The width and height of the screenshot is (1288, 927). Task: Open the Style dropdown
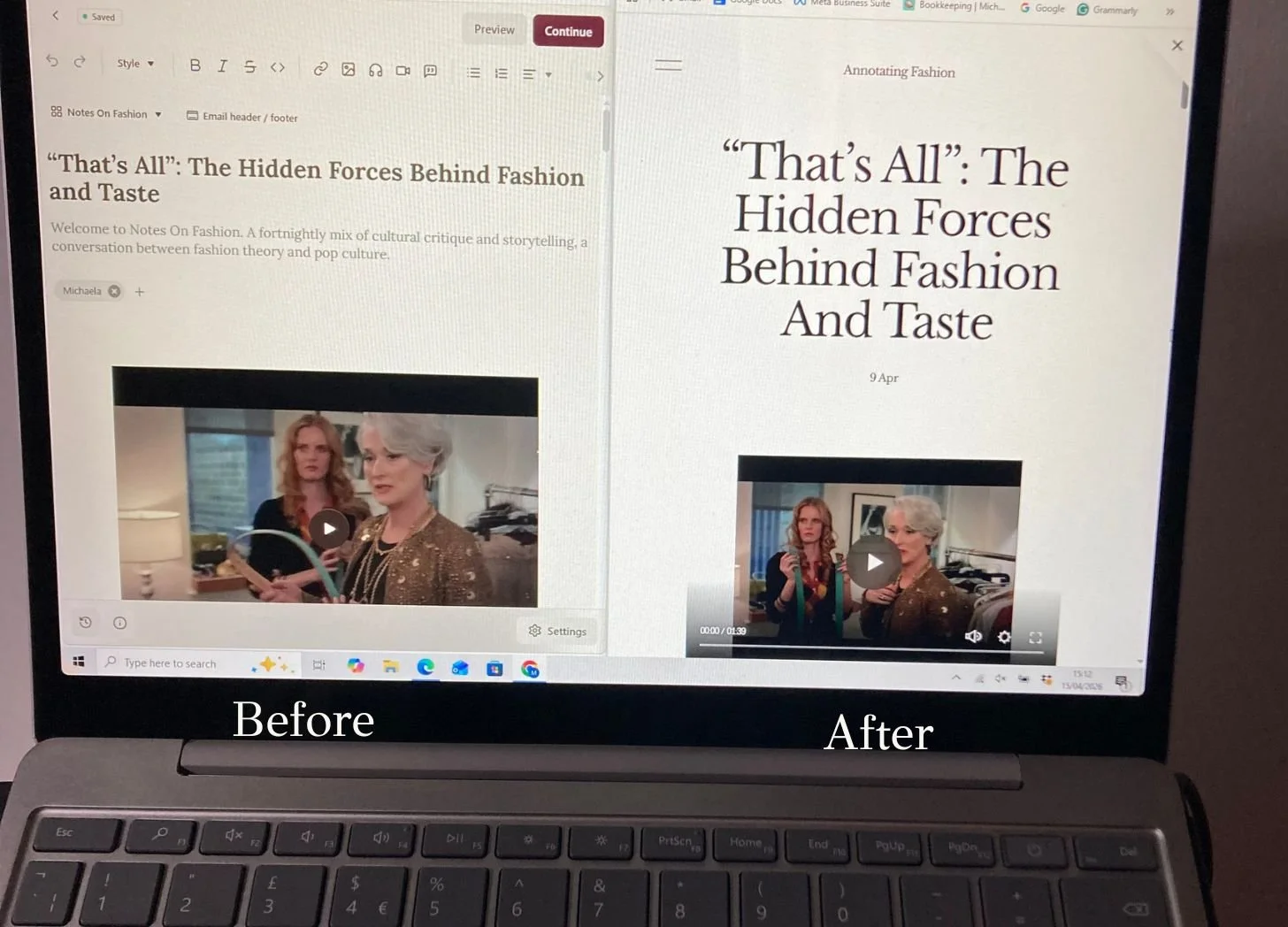pos(135,64)
